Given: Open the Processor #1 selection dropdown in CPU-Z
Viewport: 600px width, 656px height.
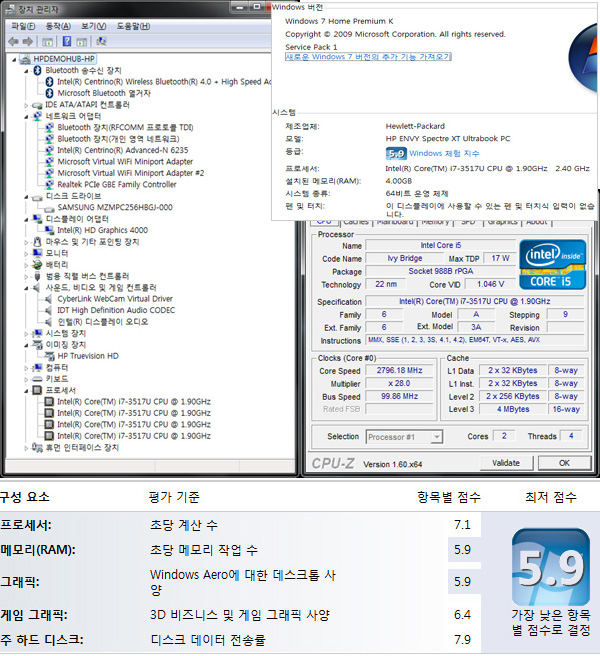Looking at the screenshot, I should tap(436, 437).
